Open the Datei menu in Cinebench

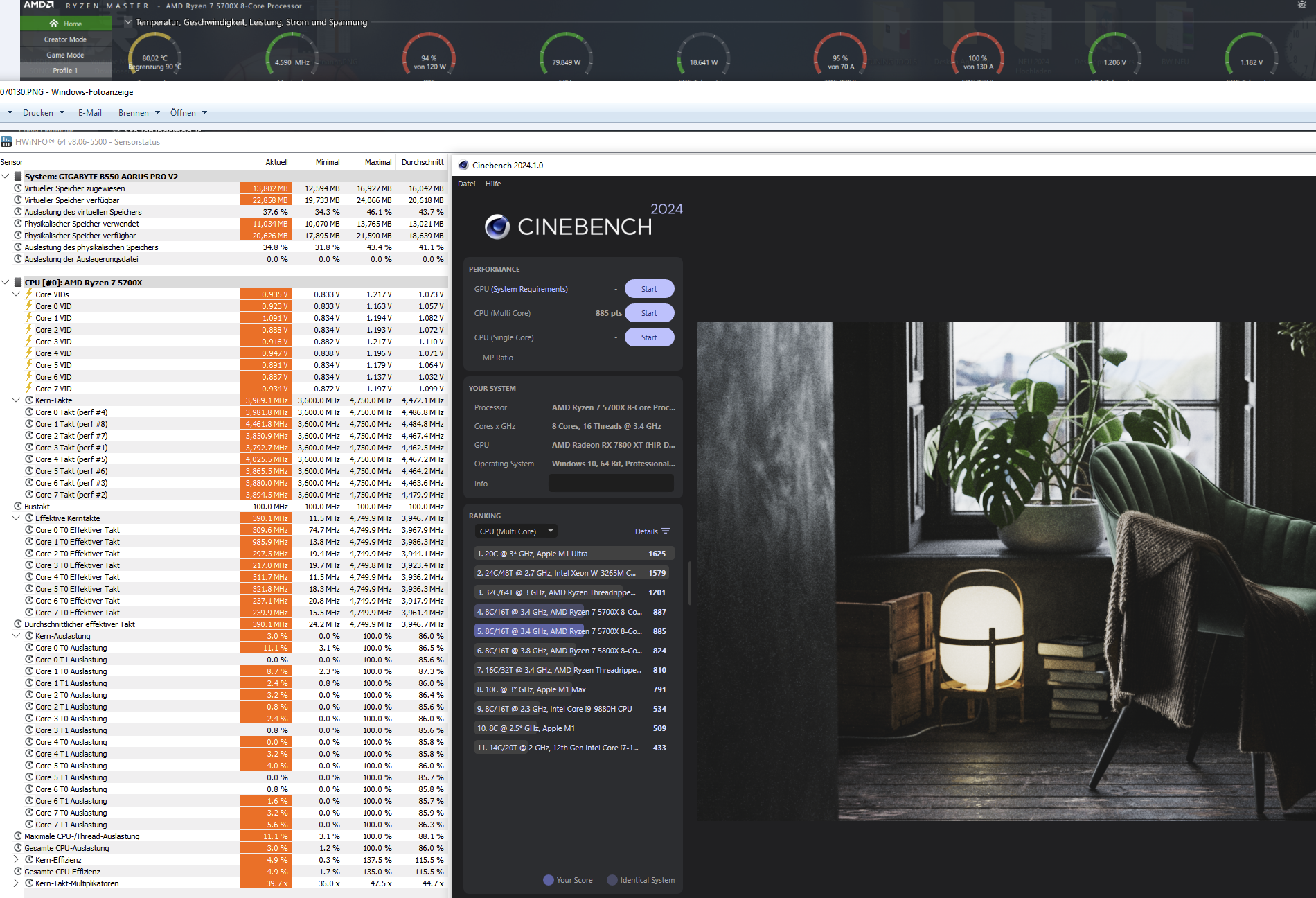click(x=466, y=184)
